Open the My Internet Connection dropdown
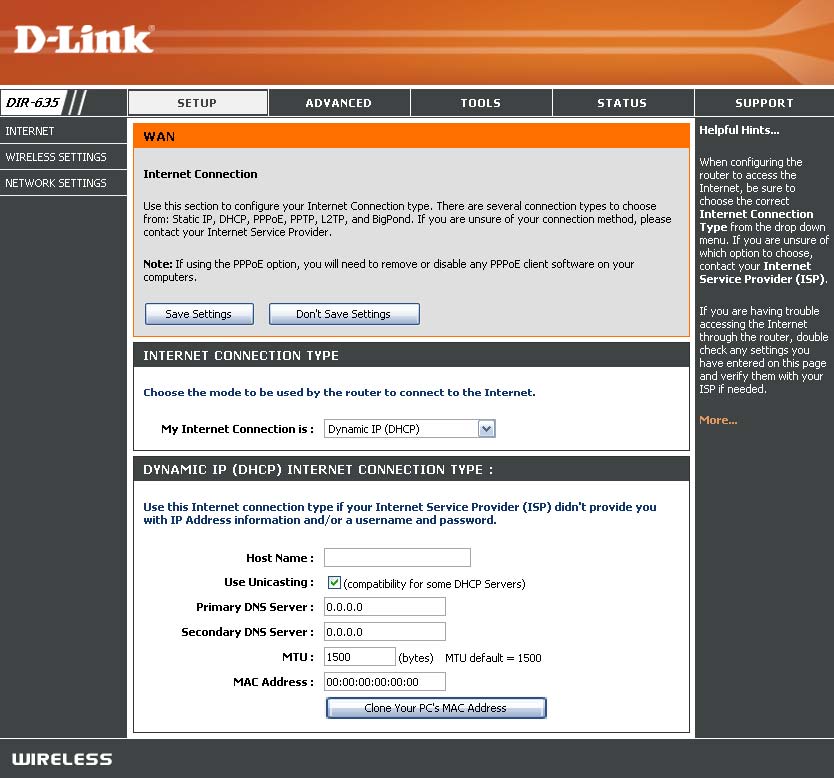 click(x=410, y=429)
